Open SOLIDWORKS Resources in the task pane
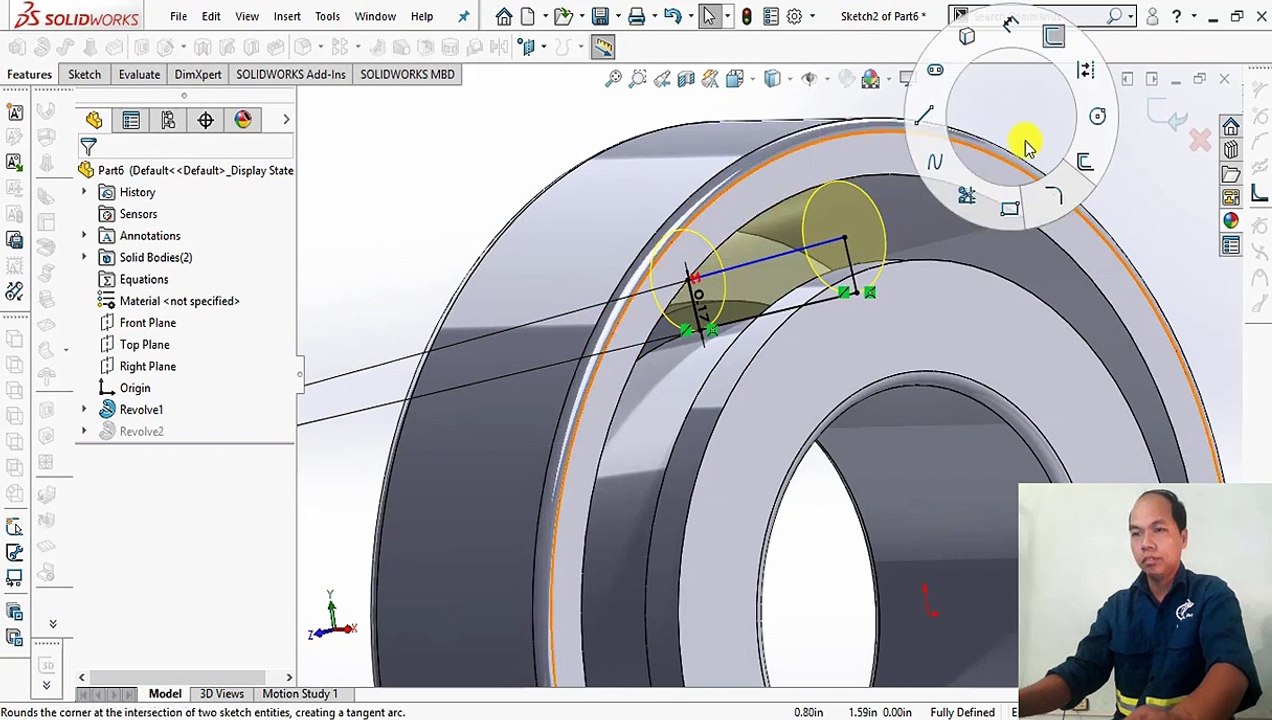Image resolution: width=1272 pixels, height=720 pixels. click(x=1231, y=127)
